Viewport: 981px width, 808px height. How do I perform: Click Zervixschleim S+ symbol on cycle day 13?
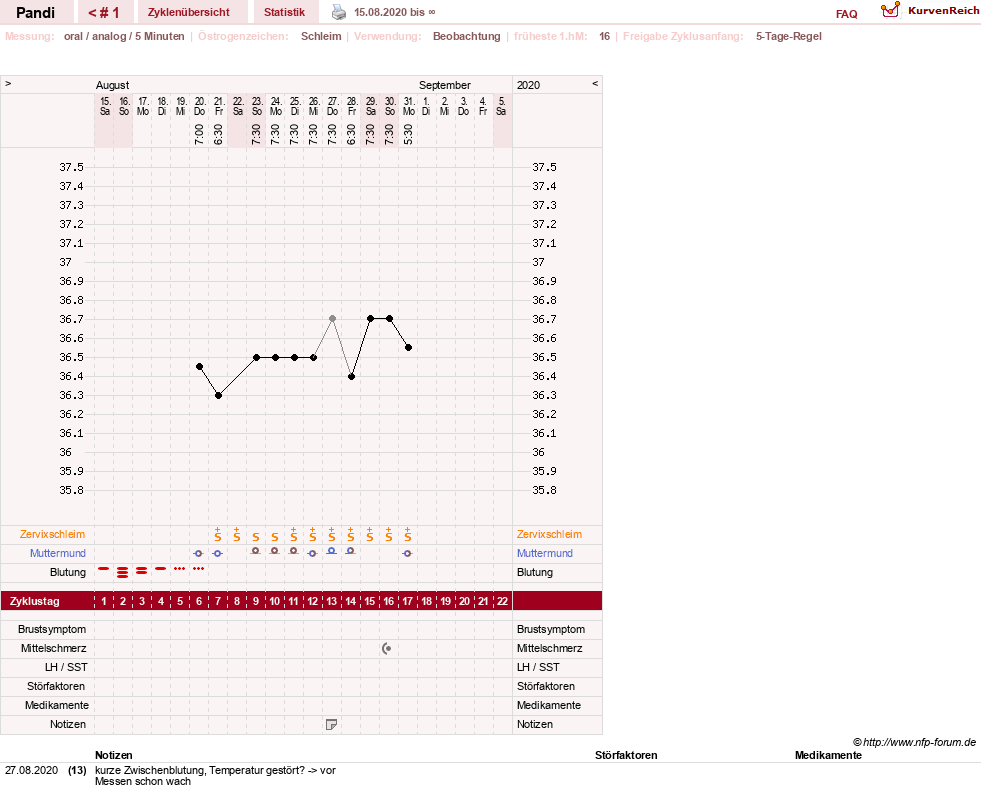[x=332, y=534]
